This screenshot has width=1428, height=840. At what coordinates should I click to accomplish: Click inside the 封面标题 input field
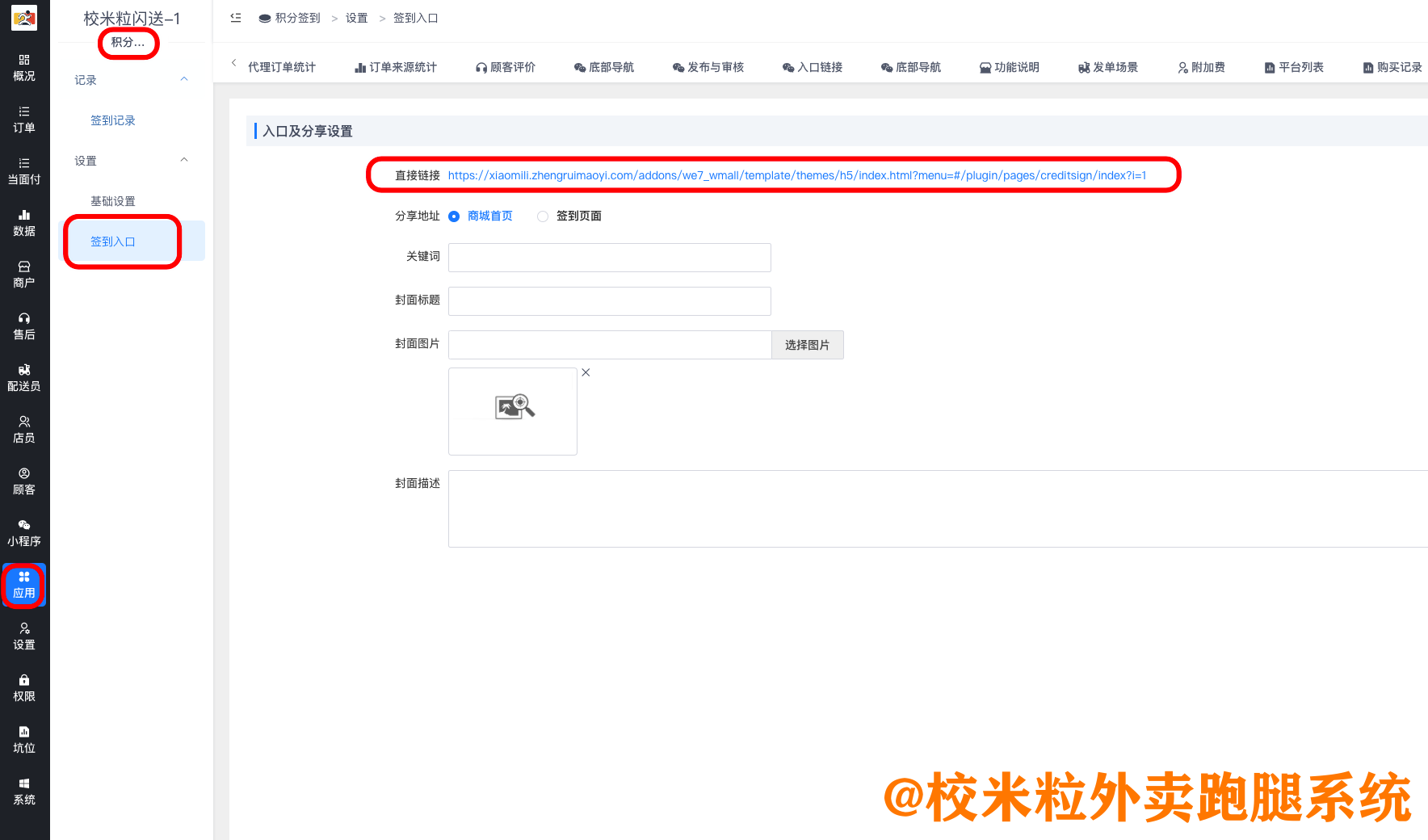(609, 300)
